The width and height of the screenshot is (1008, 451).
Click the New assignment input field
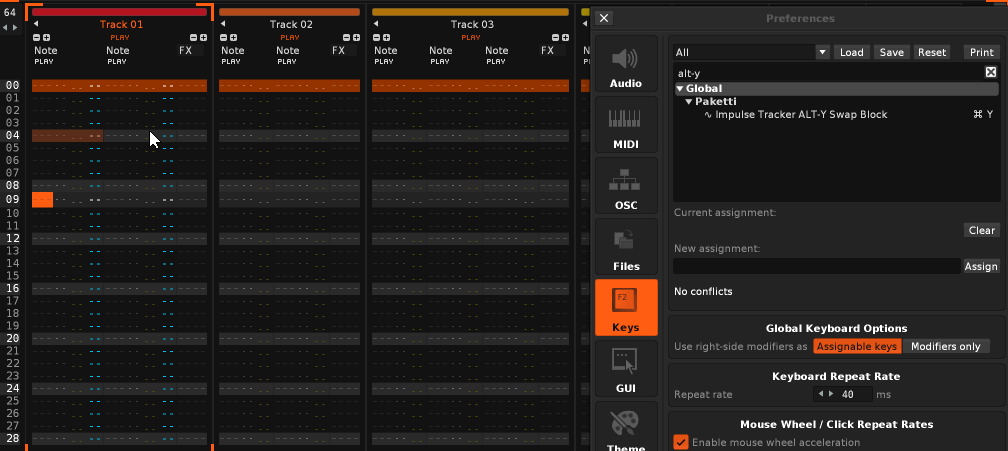816,266
